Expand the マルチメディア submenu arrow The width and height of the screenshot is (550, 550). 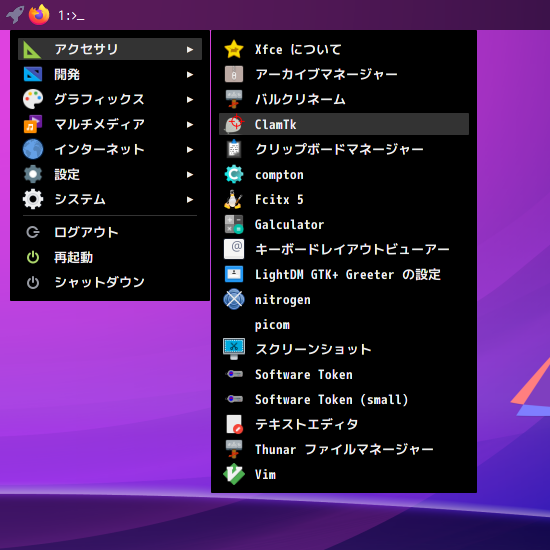[x=190, y=125]
